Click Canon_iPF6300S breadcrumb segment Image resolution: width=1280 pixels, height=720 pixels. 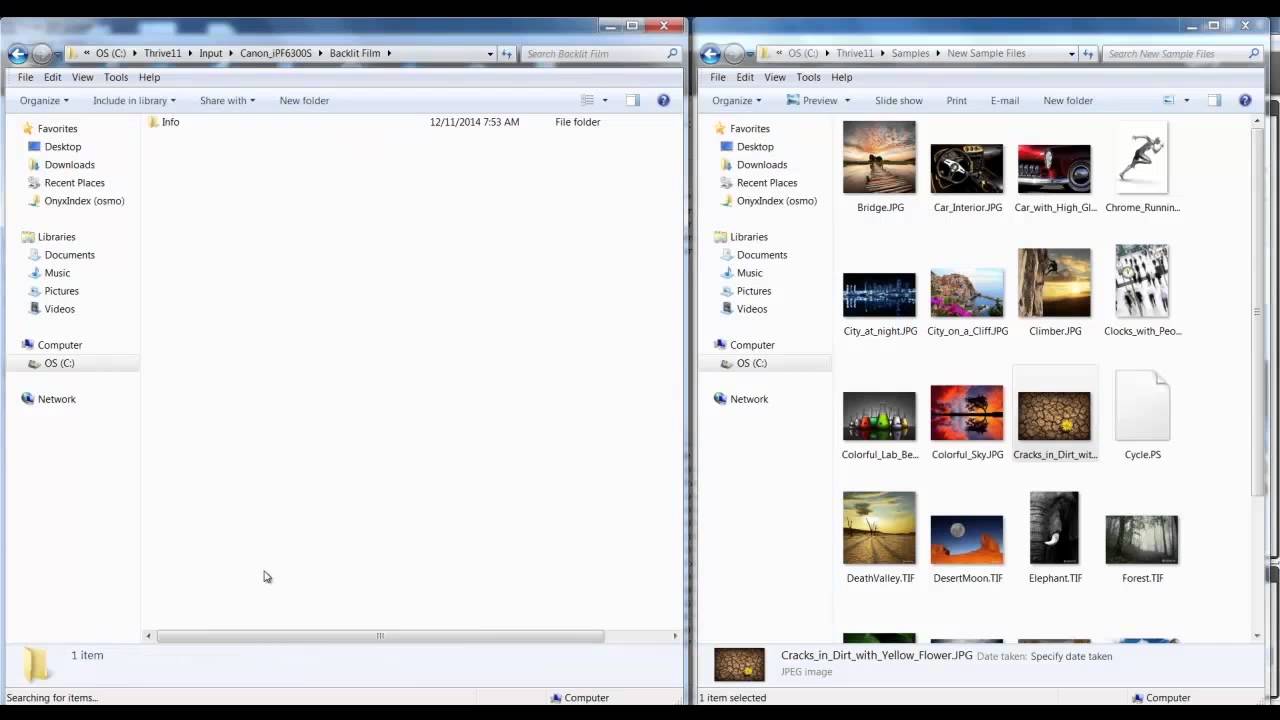tap(276, 54)
